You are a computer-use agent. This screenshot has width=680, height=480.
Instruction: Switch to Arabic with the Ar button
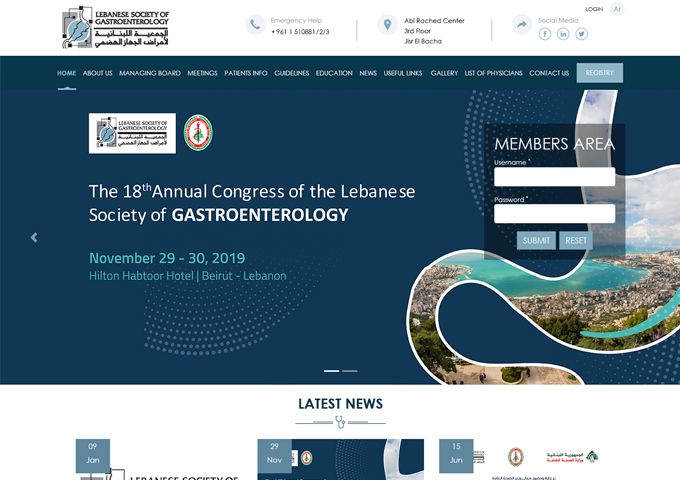click(617, 9)
